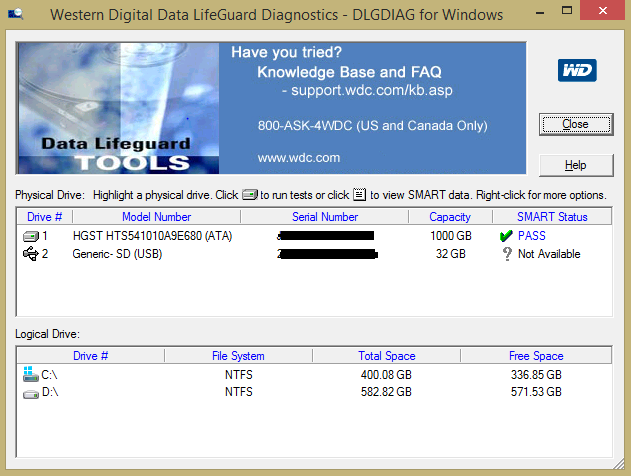Click the File System column header
Screen dimensions: 631x476
[238, 356]
